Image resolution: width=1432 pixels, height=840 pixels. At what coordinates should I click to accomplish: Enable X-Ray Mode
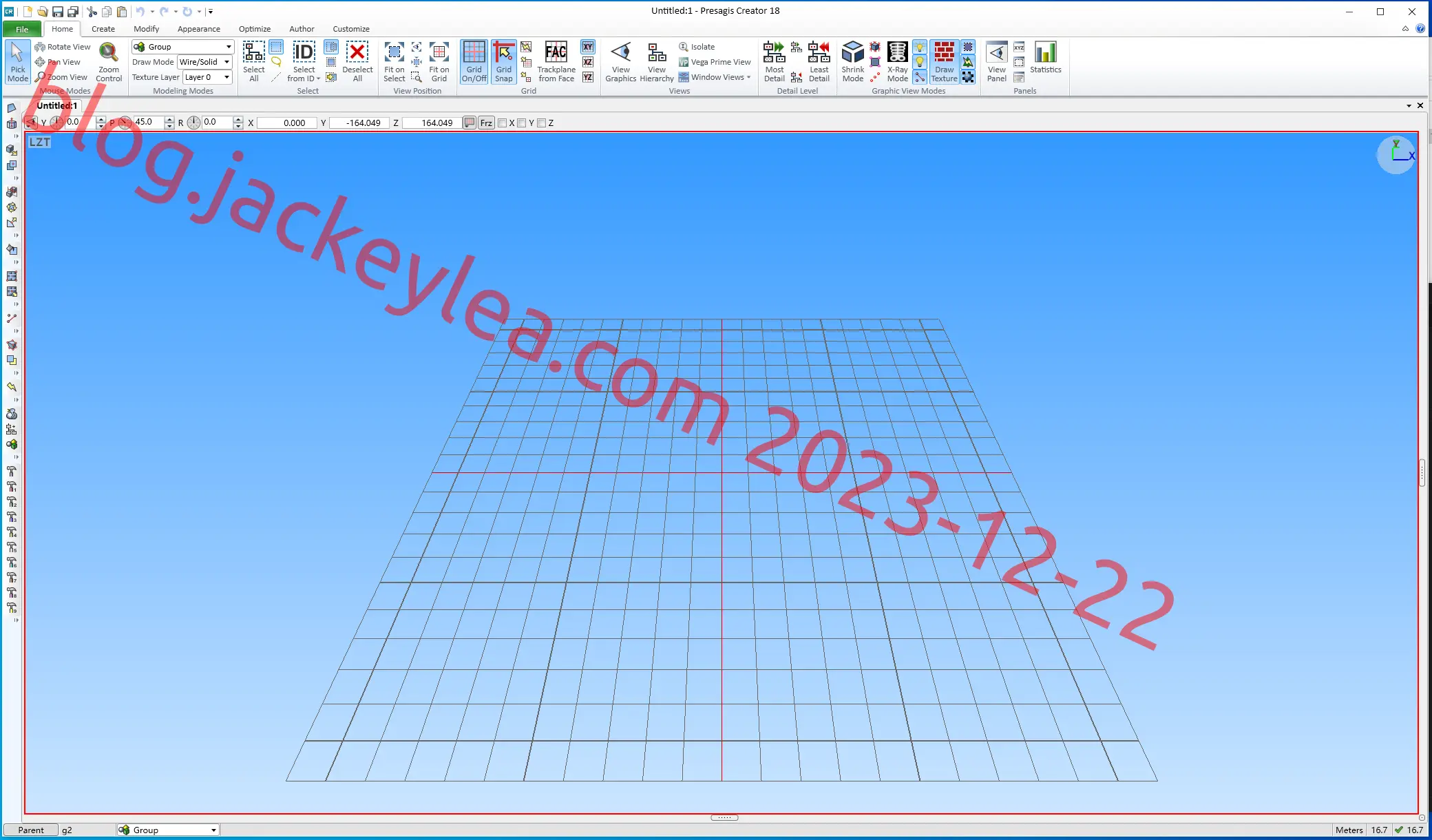(x=897, y=62)
